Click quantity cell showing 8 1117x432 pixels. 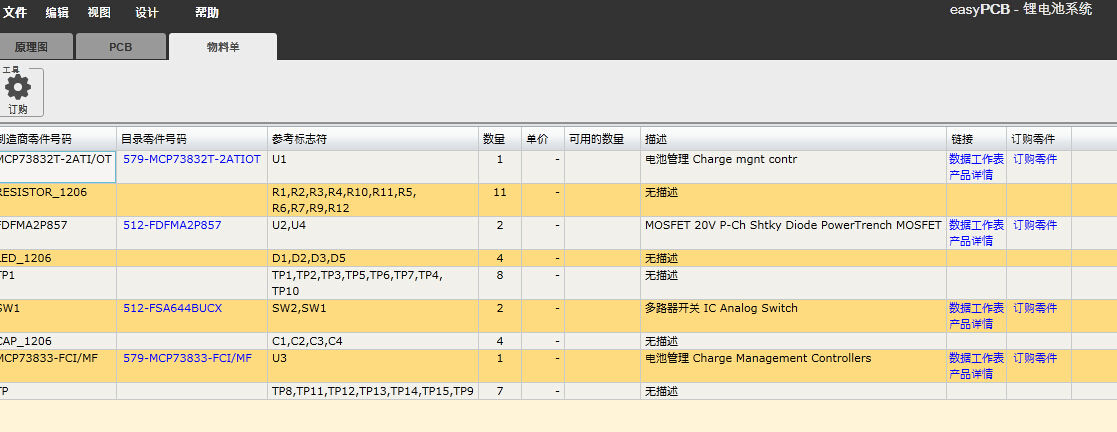tap(499, 283)
